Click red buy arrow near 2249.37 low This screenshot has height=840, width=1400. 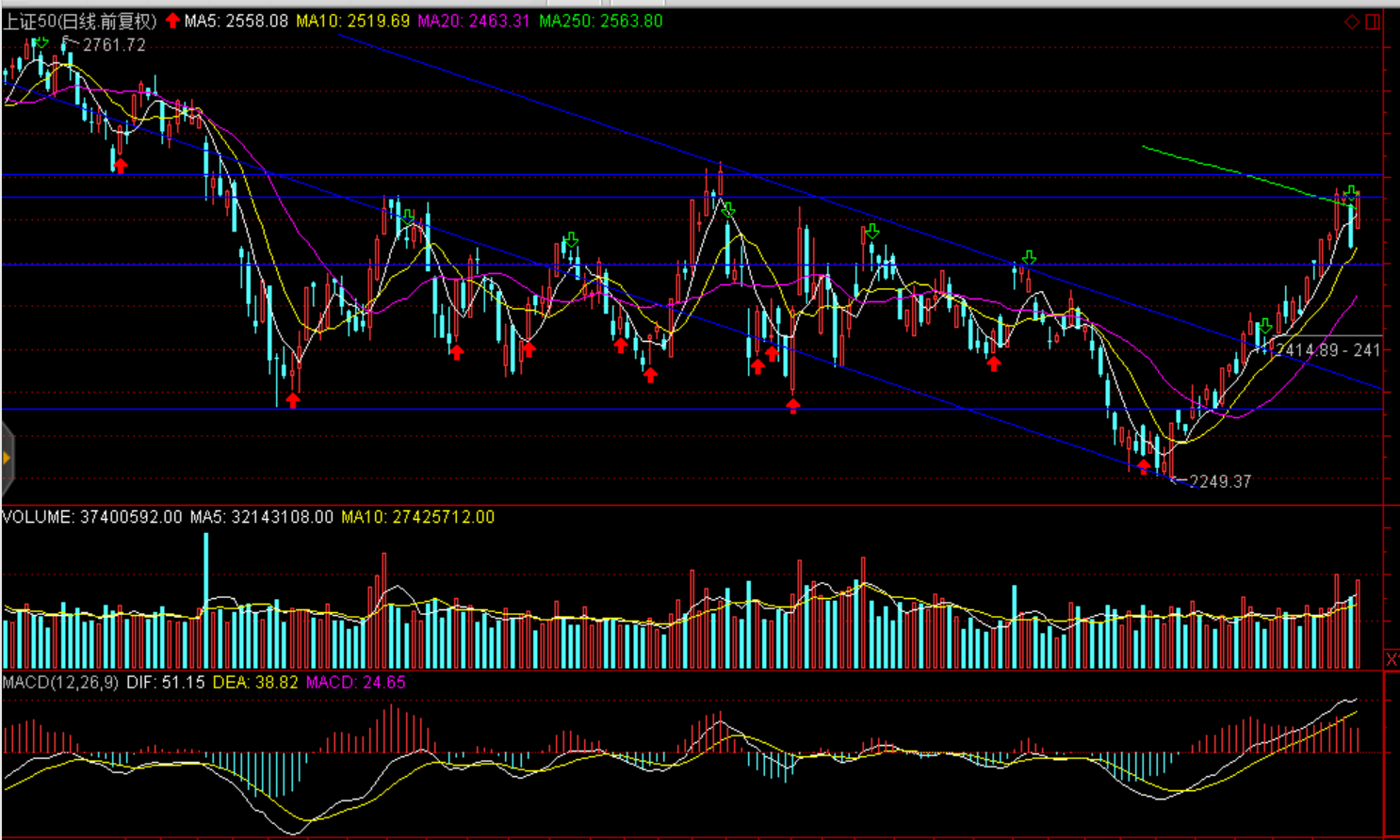[x=1144, y=466]
